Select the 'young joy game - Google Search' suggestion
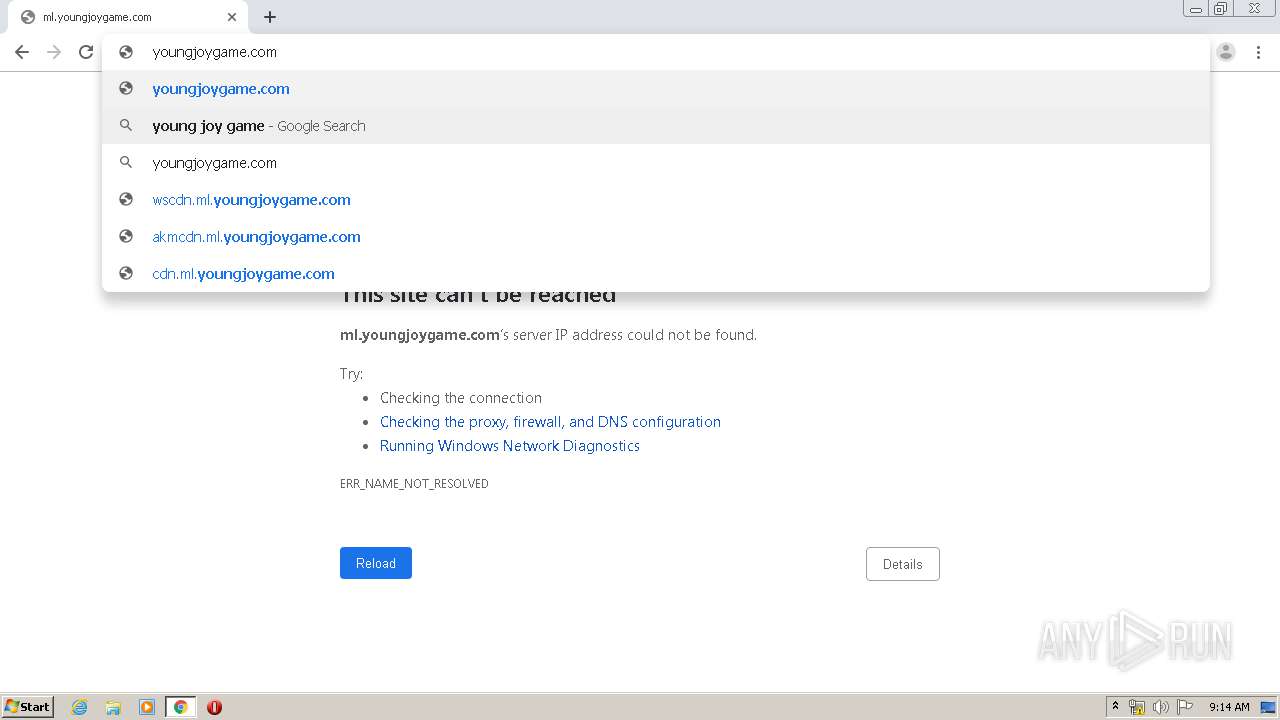This screenshot has height=720, width=1280. click(656, 126)
